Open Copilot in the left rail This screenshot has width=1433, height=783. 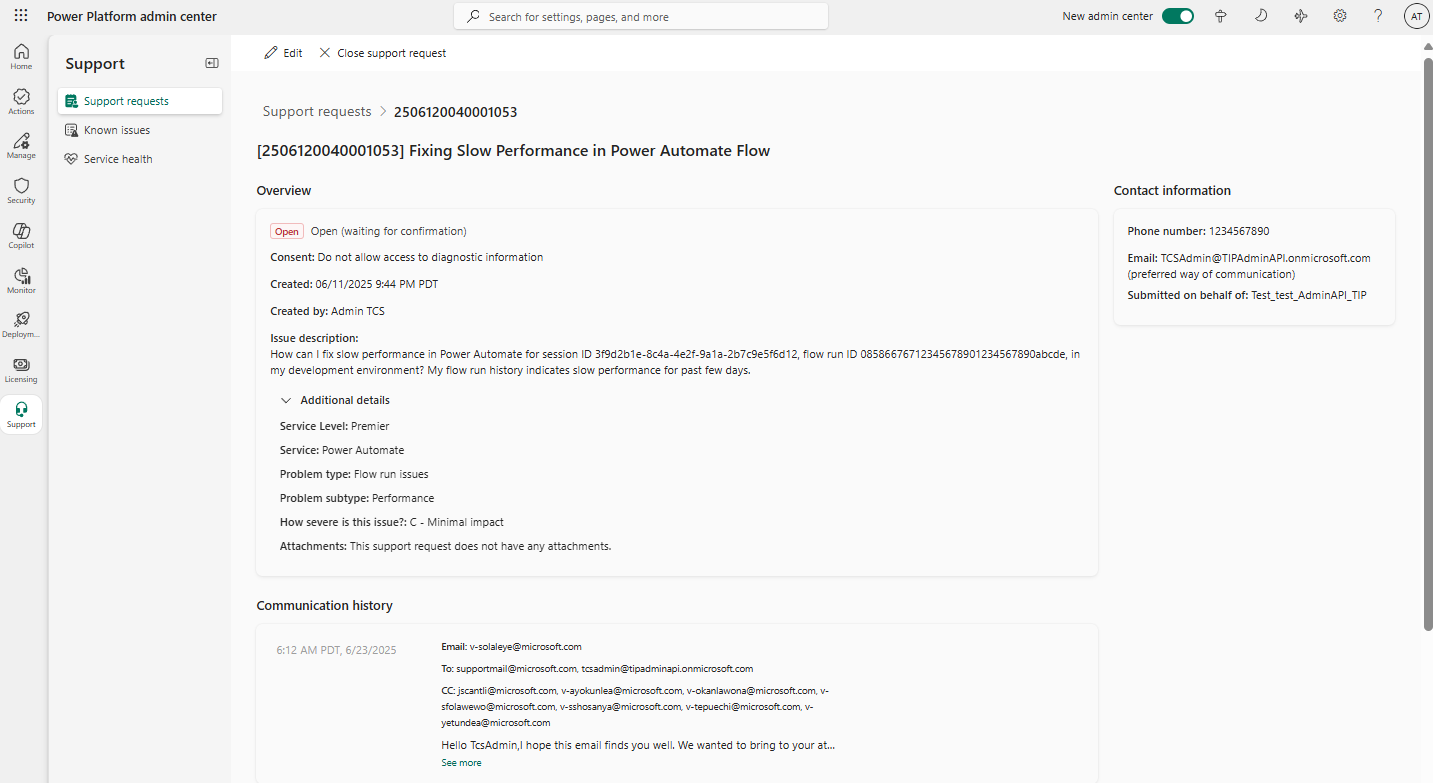[21, 236]
